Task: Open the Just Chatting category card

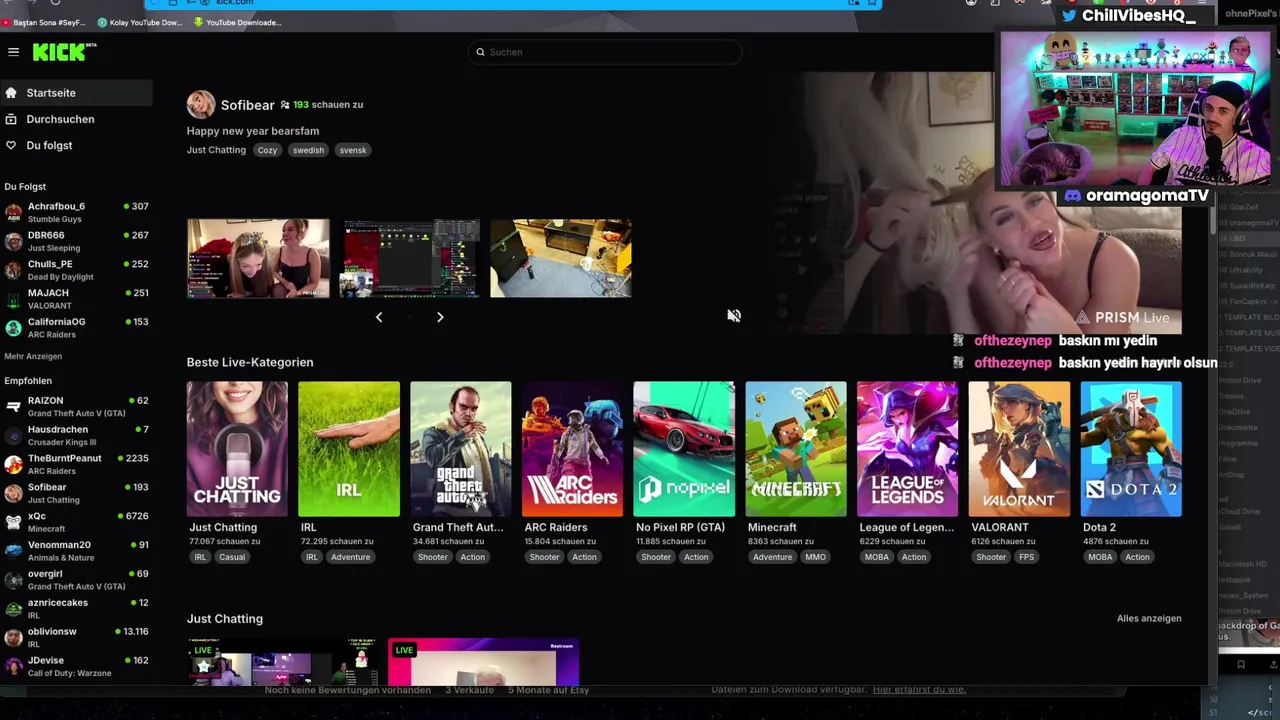Action: (x=237, y=449)
